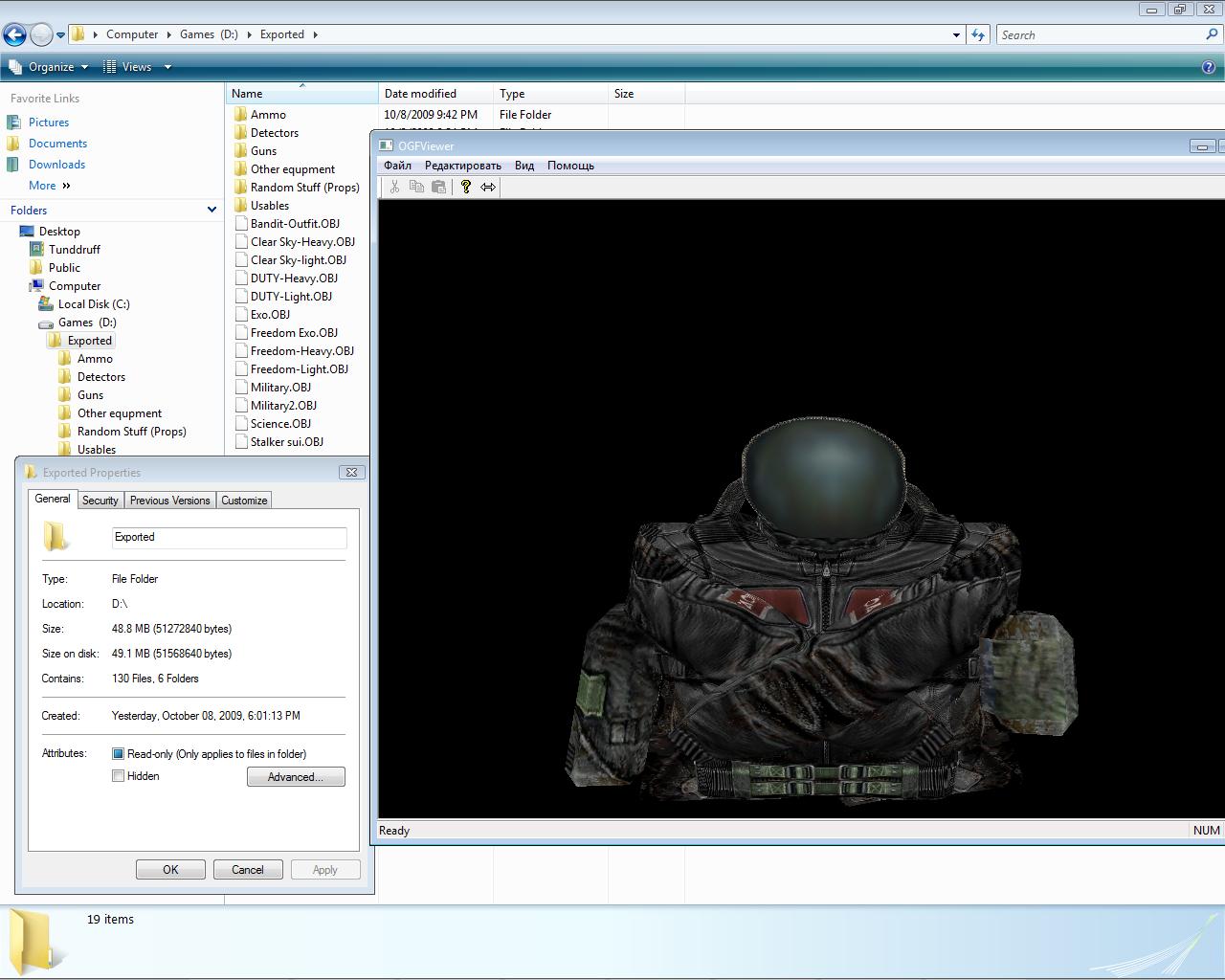
Task: Click the 3D armor model viewport
Action: point(801,509)
